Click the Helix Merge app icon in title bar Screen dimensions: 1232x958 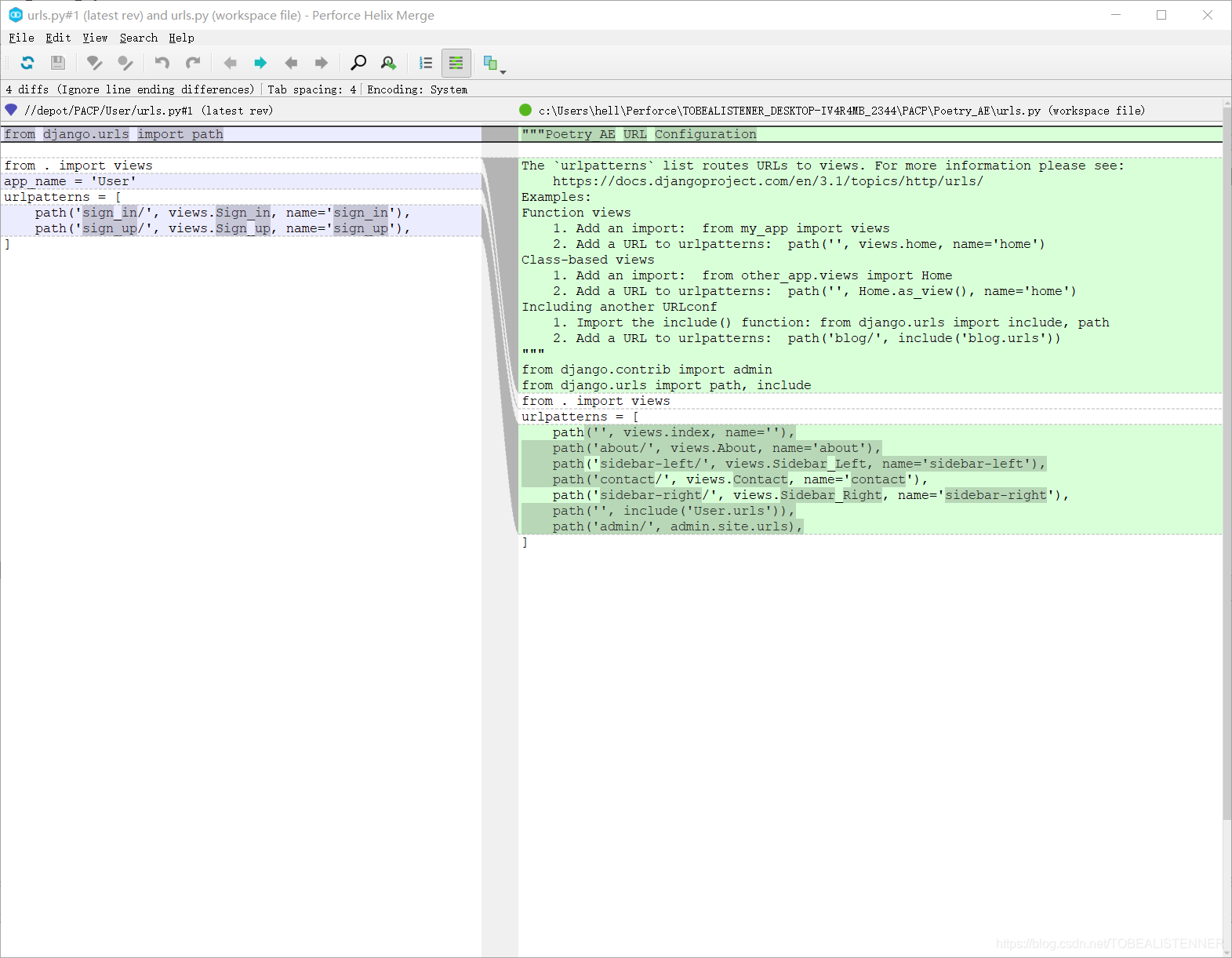click(16, 15)
